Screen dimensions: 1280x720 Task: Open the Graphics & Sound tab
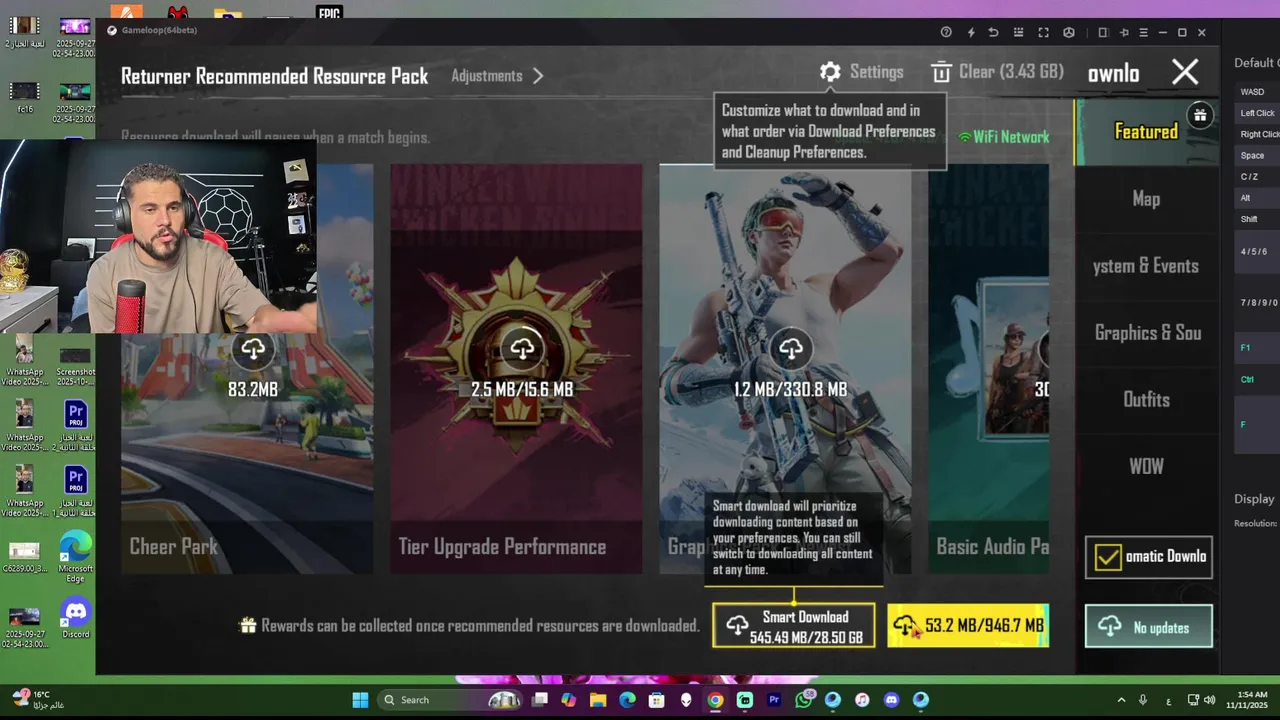pyautogui.click(x=1146, y=333)
